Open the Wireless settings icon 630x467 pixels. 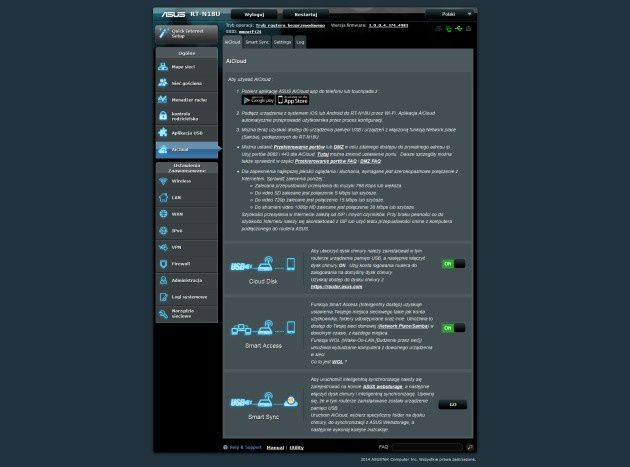(163, 181)
